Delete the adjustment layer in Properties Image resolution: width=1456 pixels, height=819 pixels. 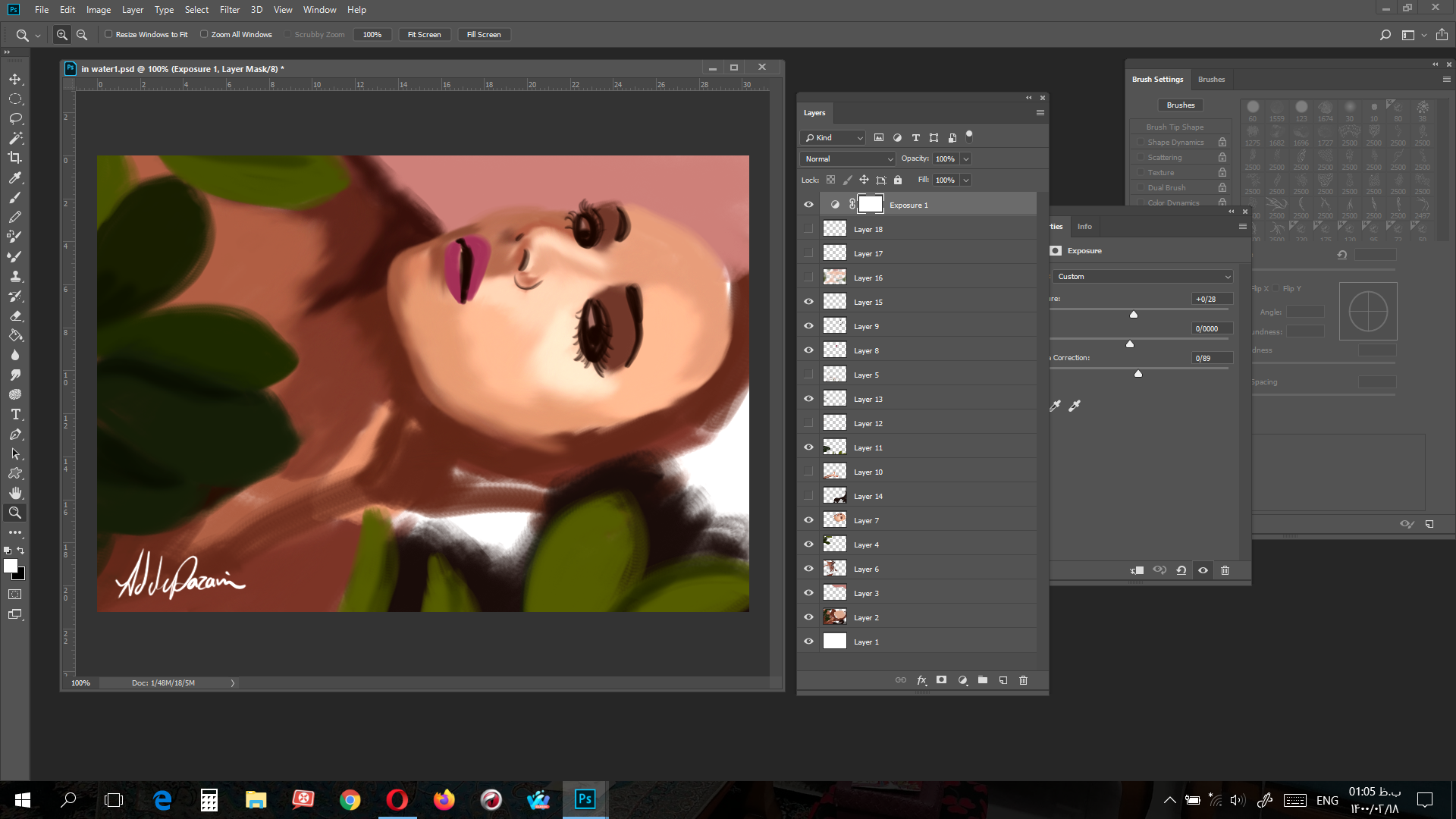click(x=1225, y=570)
